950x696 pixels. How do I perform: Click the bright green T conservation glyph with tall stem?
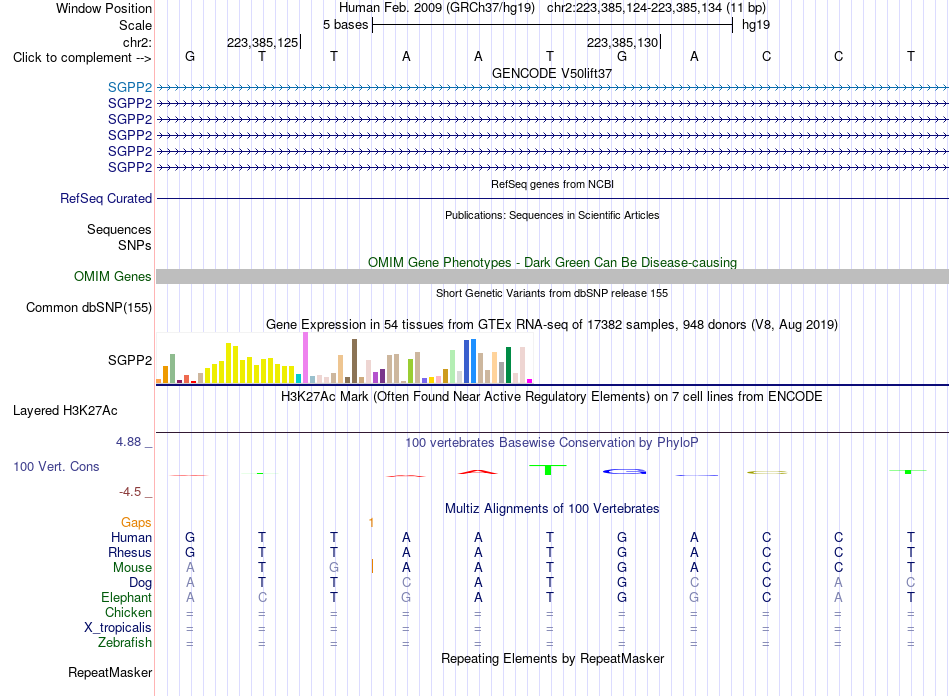(548, 469)
